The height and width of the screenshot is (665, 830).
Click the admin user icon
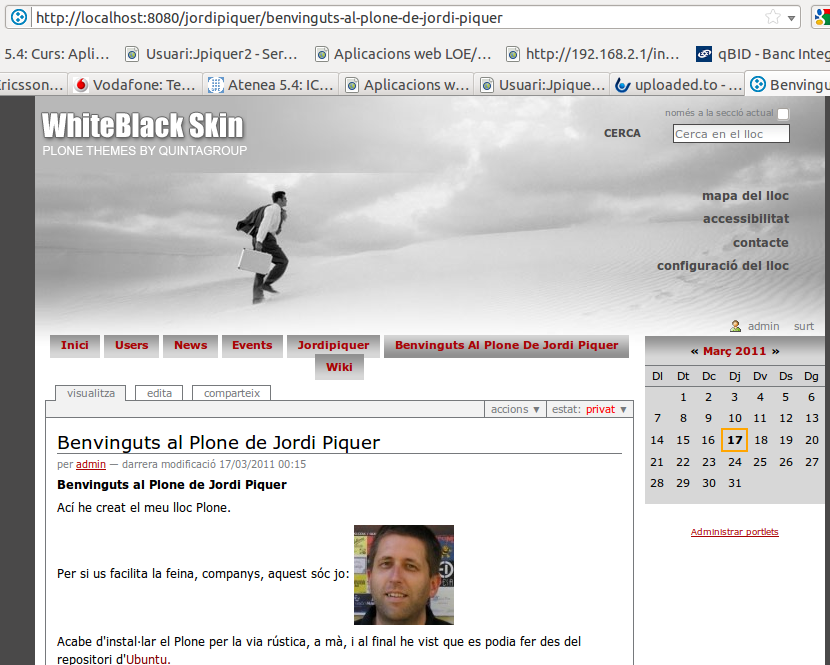pos(735,326)
